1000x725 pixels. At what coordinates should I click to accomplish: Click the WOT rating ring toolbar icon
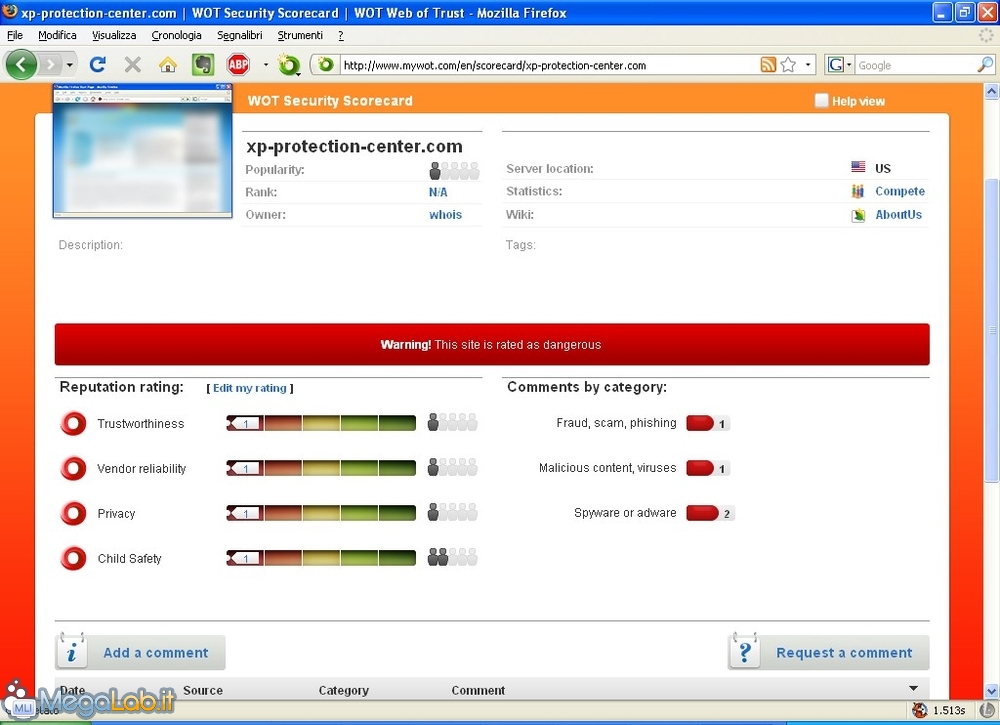pyautogui.click(x=288, y=65)
